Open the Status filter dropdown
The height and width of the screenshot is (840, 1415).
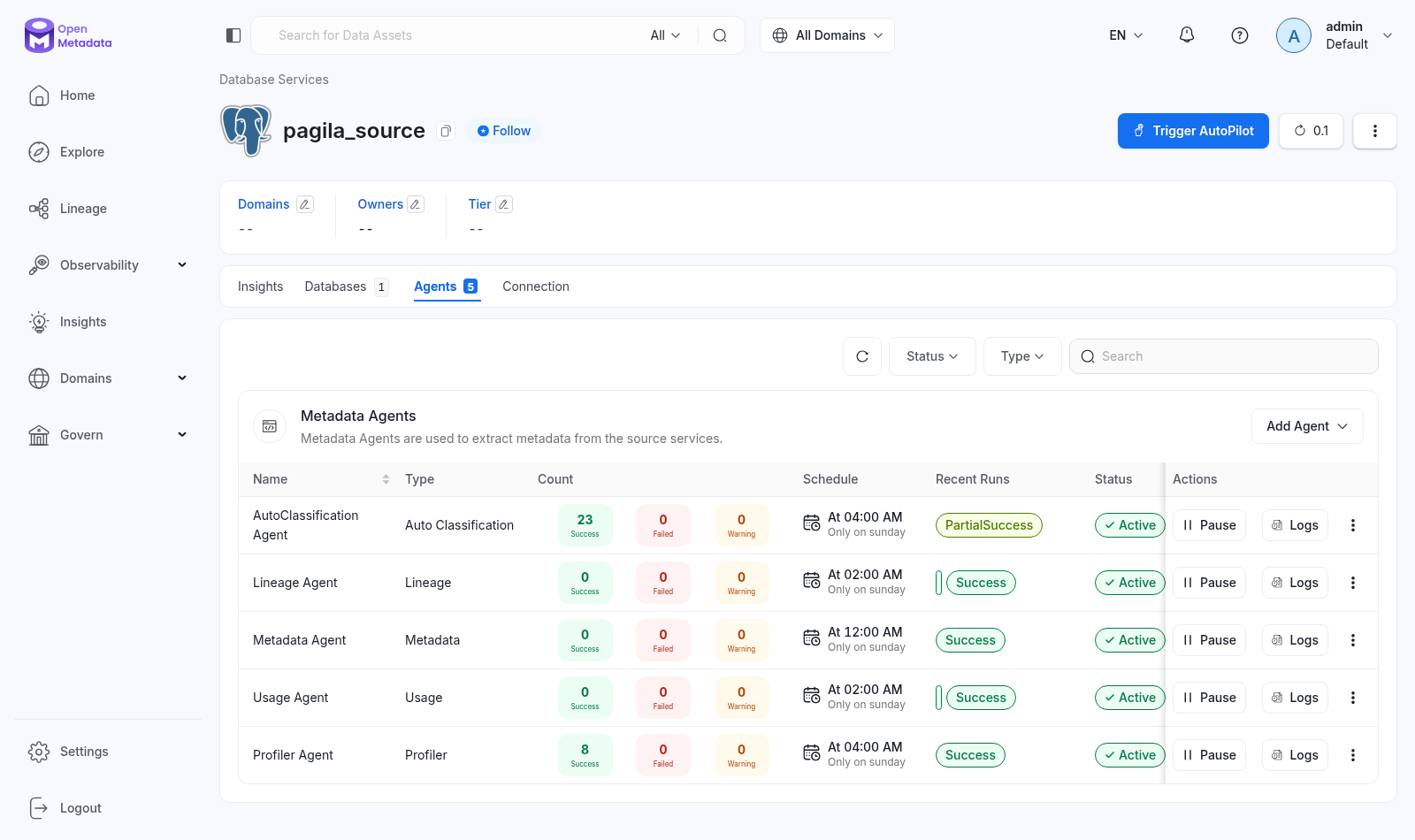[932, 356]
